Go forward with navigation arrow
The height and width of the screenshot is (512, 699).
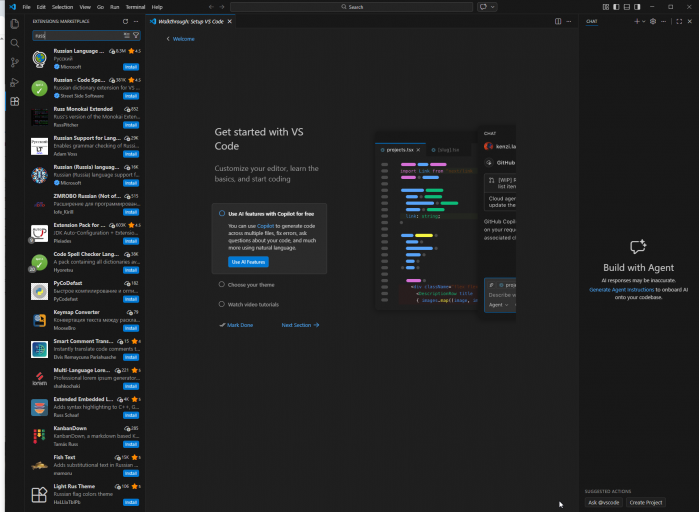tap(222, 7)
